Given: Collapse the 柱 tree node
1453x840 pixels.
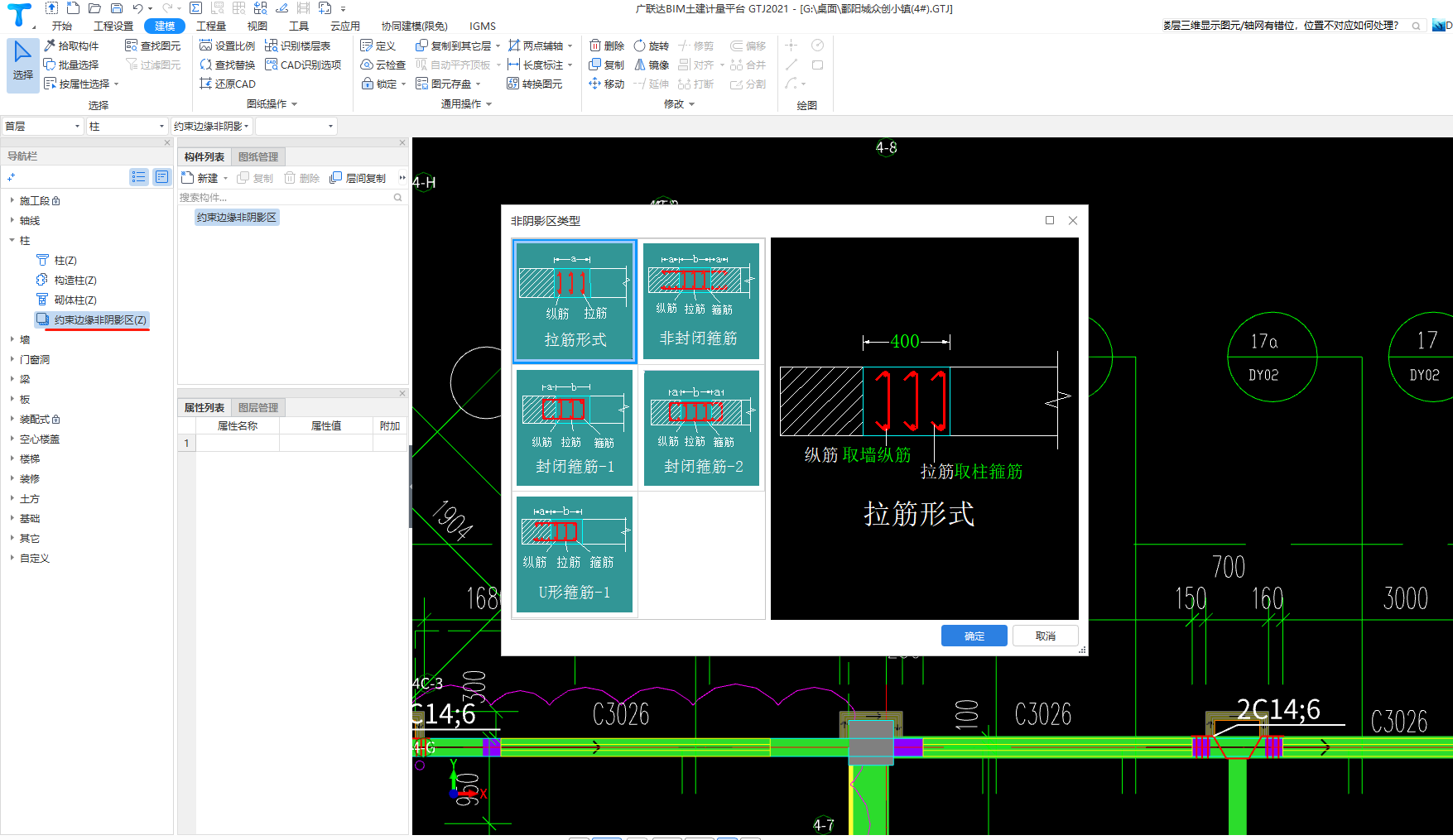Looking at the screenshot, I should 12,240.
